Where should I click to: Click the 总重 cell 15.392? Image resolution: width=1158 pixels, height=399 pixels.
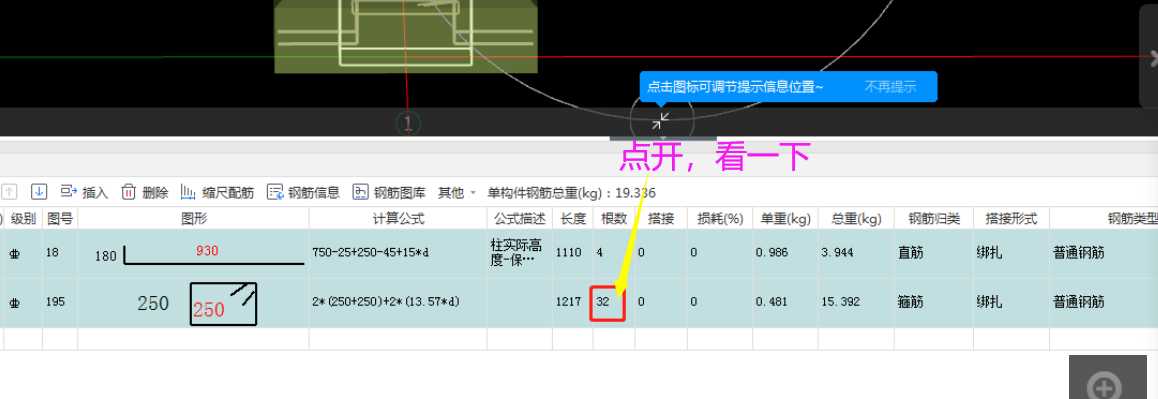tap(856, 302)
